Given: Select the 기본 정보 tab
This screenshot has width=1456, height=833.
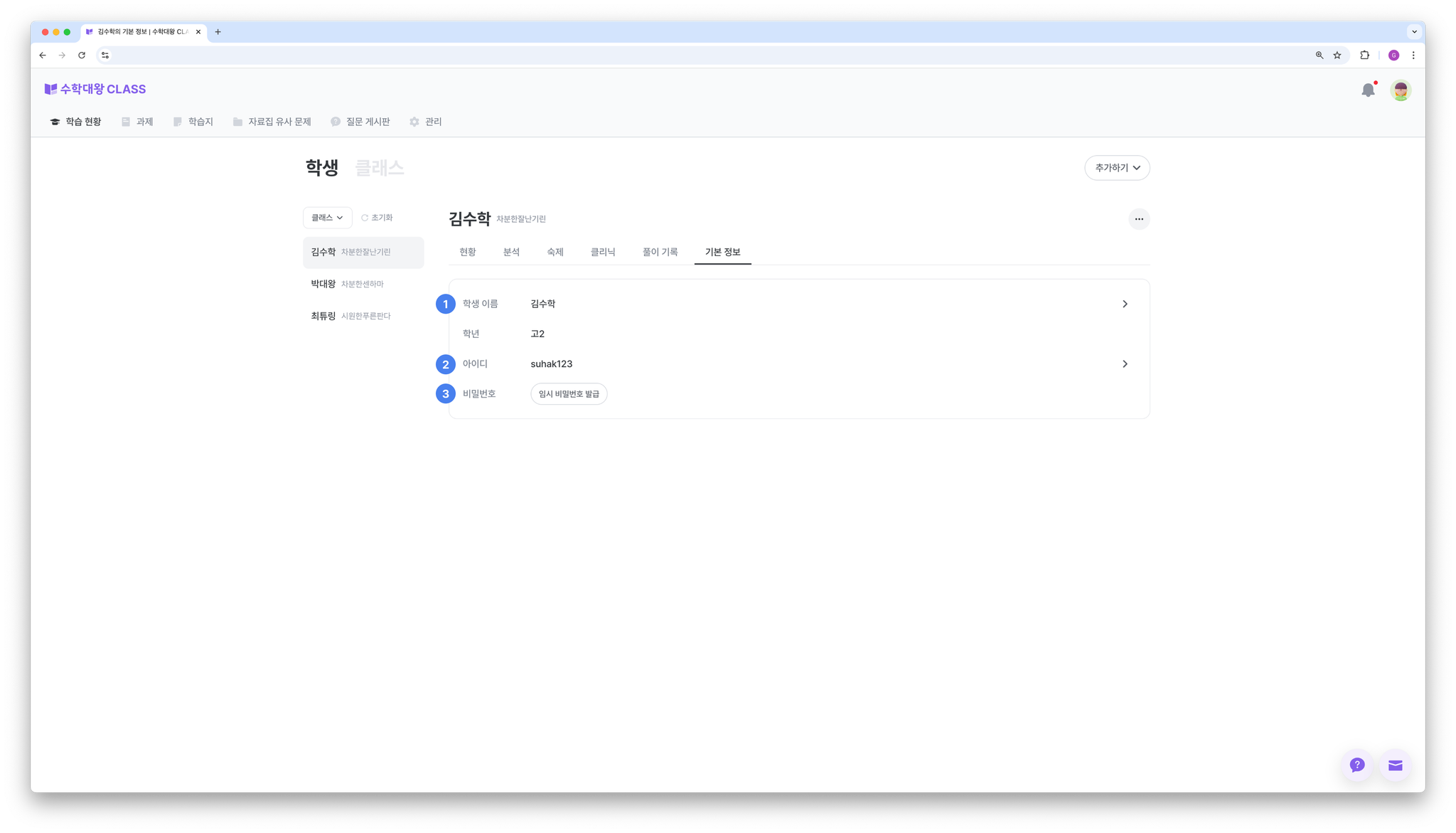Looking at the screenshot, I should click(723, 252).
